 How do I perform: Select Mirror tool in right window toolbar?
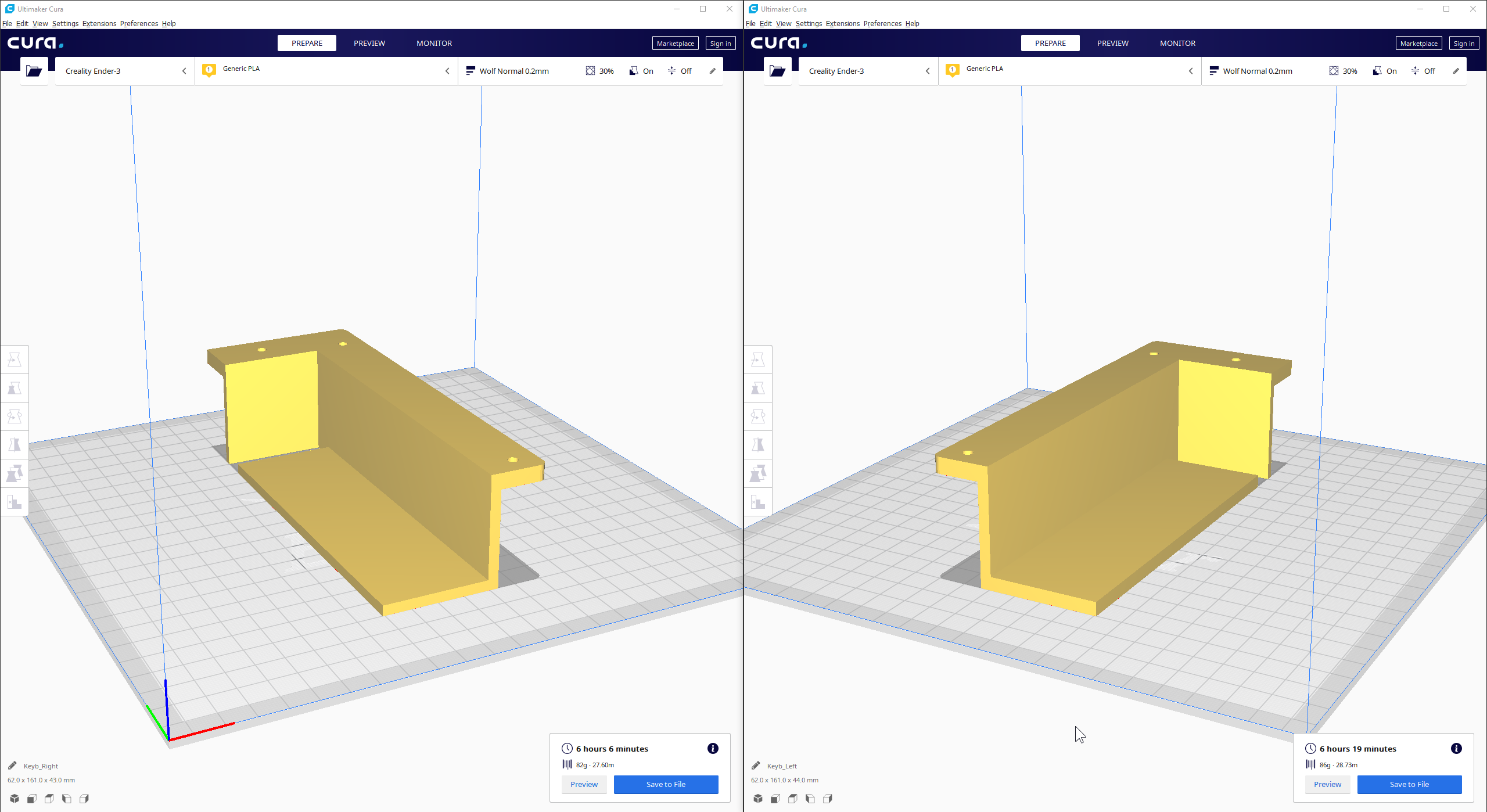[758, 445]
